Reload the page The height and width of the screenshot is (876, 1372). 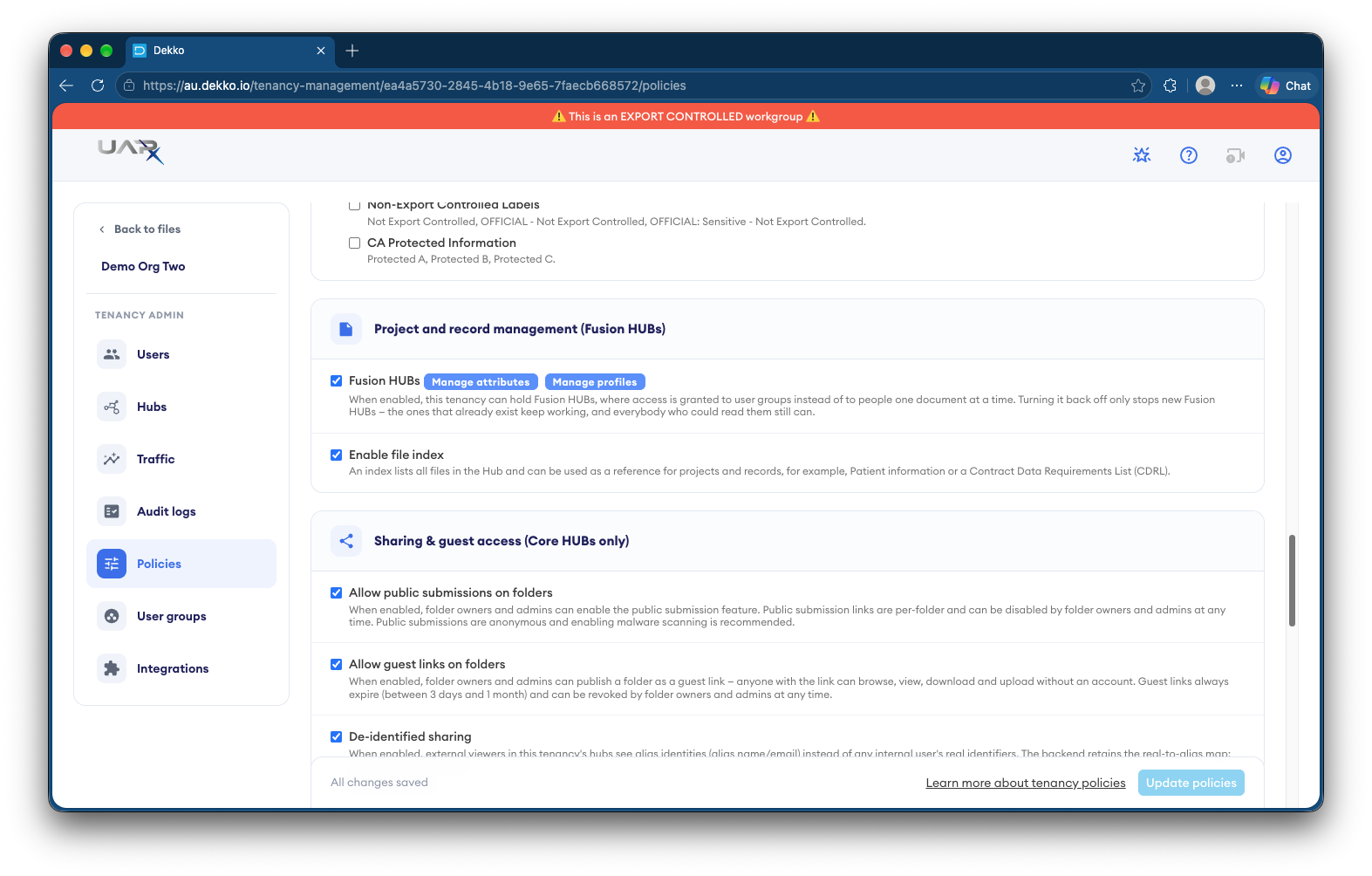[x=98, y=86]
